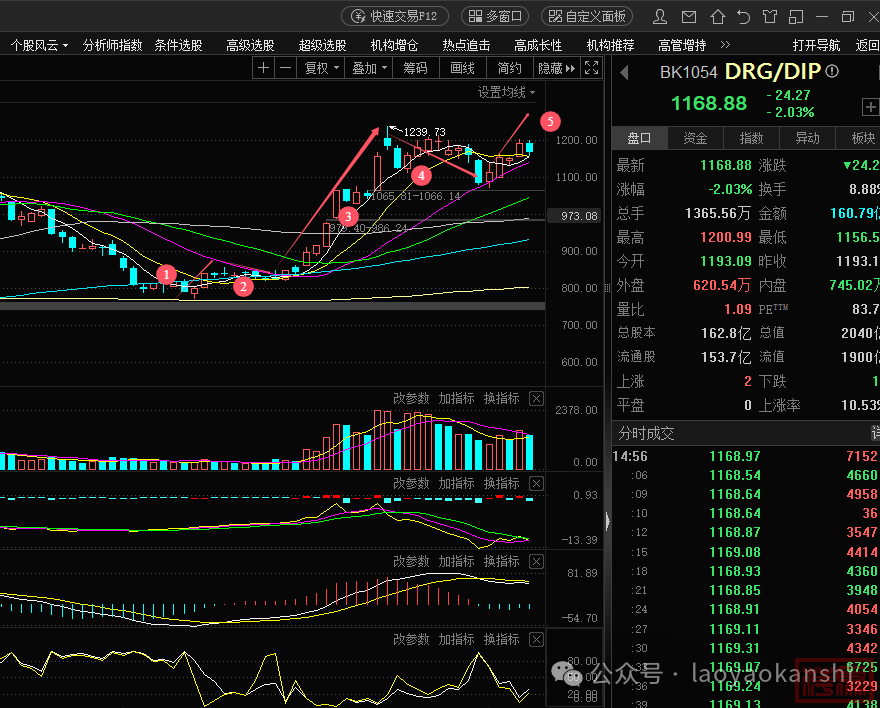
Task: Click the undo back arrow icon
Action: (743, 17)
